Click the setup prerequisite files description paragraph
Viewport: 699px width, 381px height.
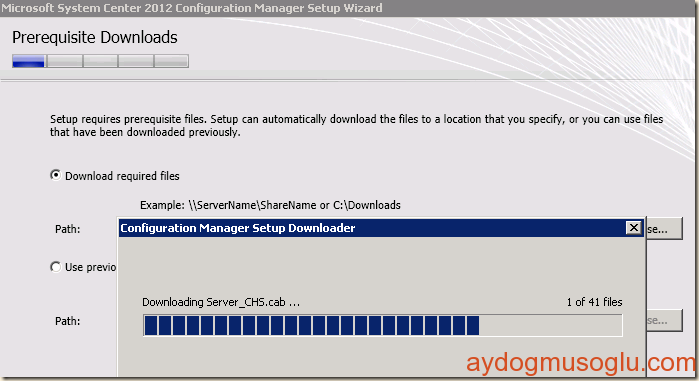(x=356, y=126)
